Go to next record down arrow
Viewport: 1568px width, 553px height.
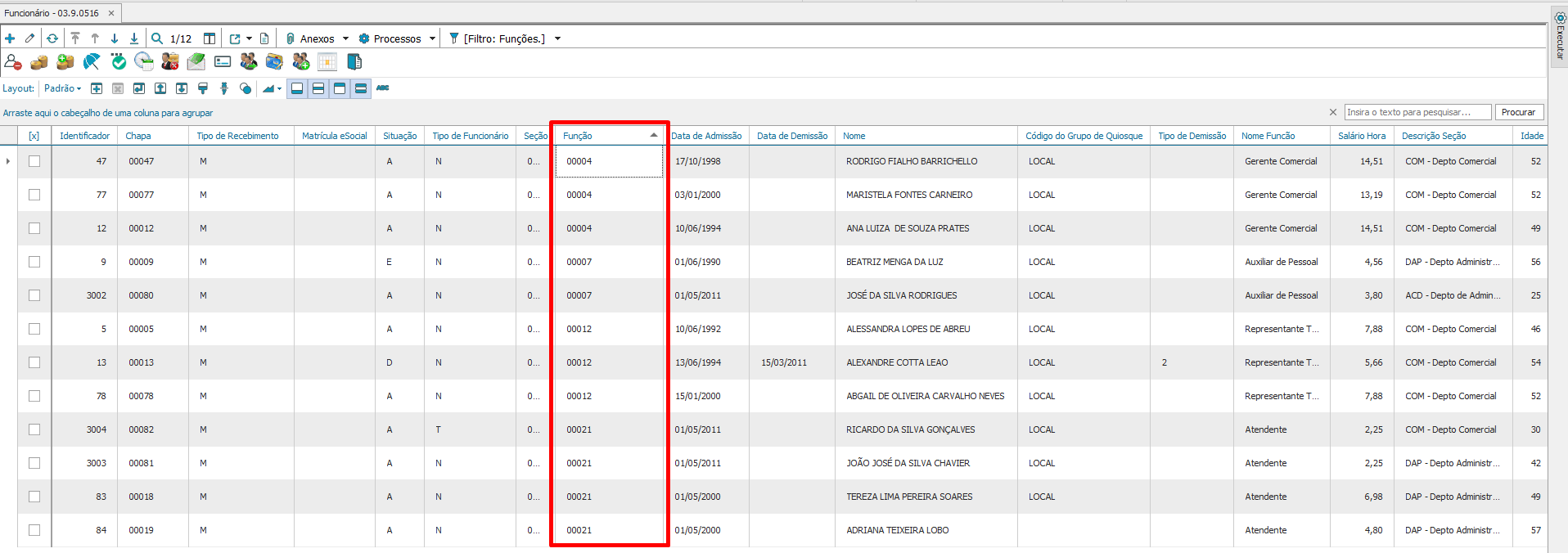pos(115,38)
